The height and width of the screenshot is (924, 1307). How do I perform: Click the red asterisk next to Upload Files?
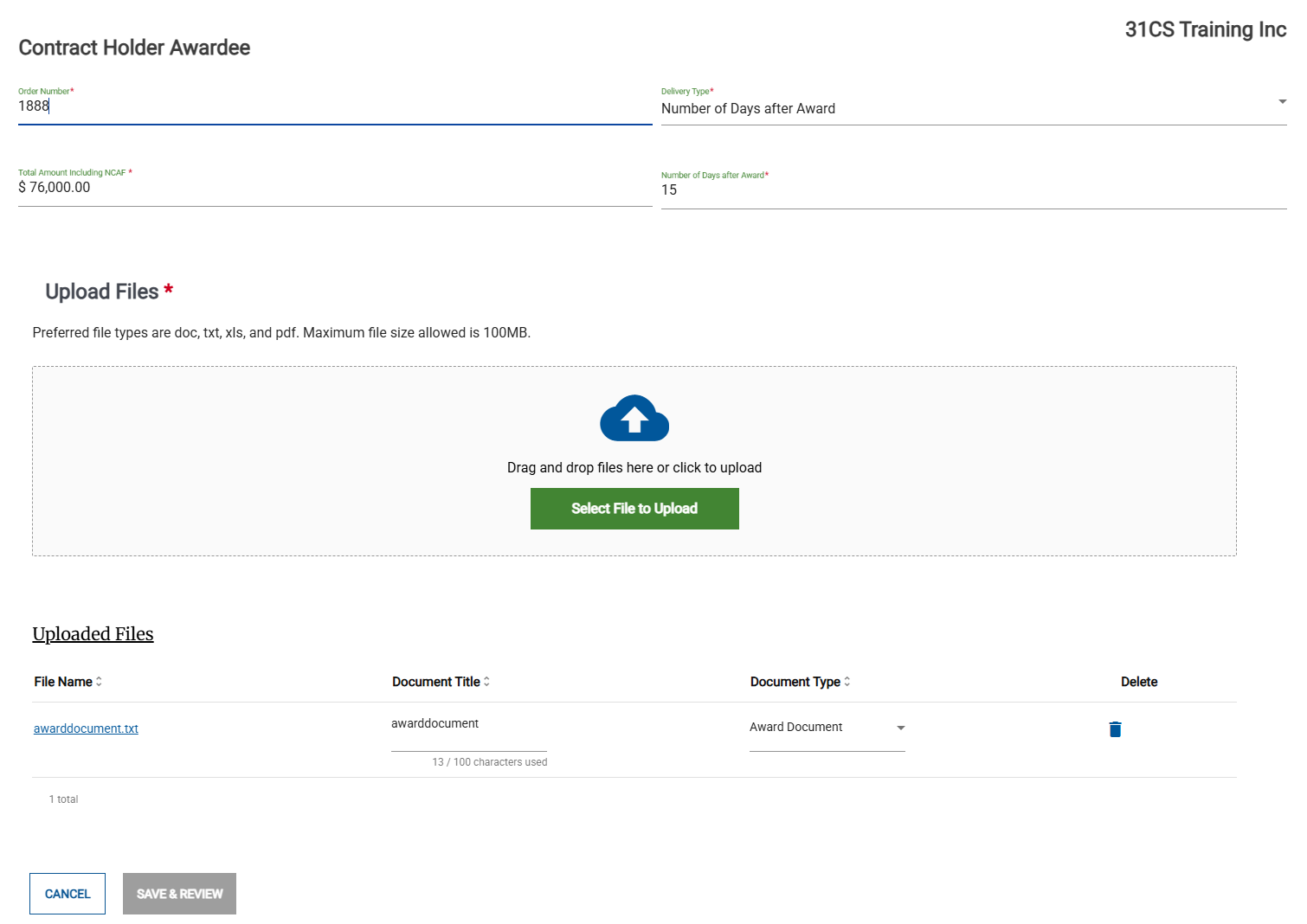tap(166, 288)
